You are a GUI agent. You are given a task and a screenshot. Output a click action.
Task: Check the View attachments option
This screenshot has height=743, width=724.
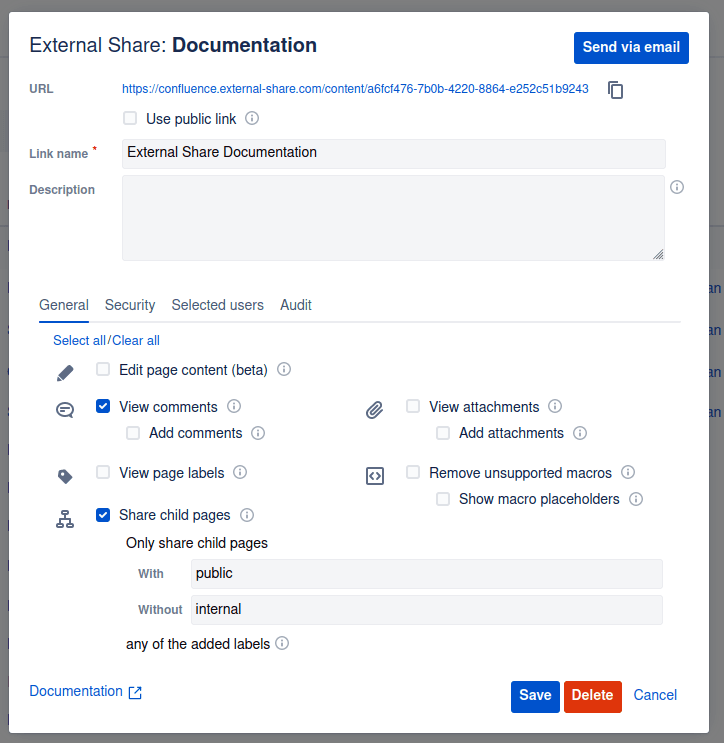click(x=413, y=406)
